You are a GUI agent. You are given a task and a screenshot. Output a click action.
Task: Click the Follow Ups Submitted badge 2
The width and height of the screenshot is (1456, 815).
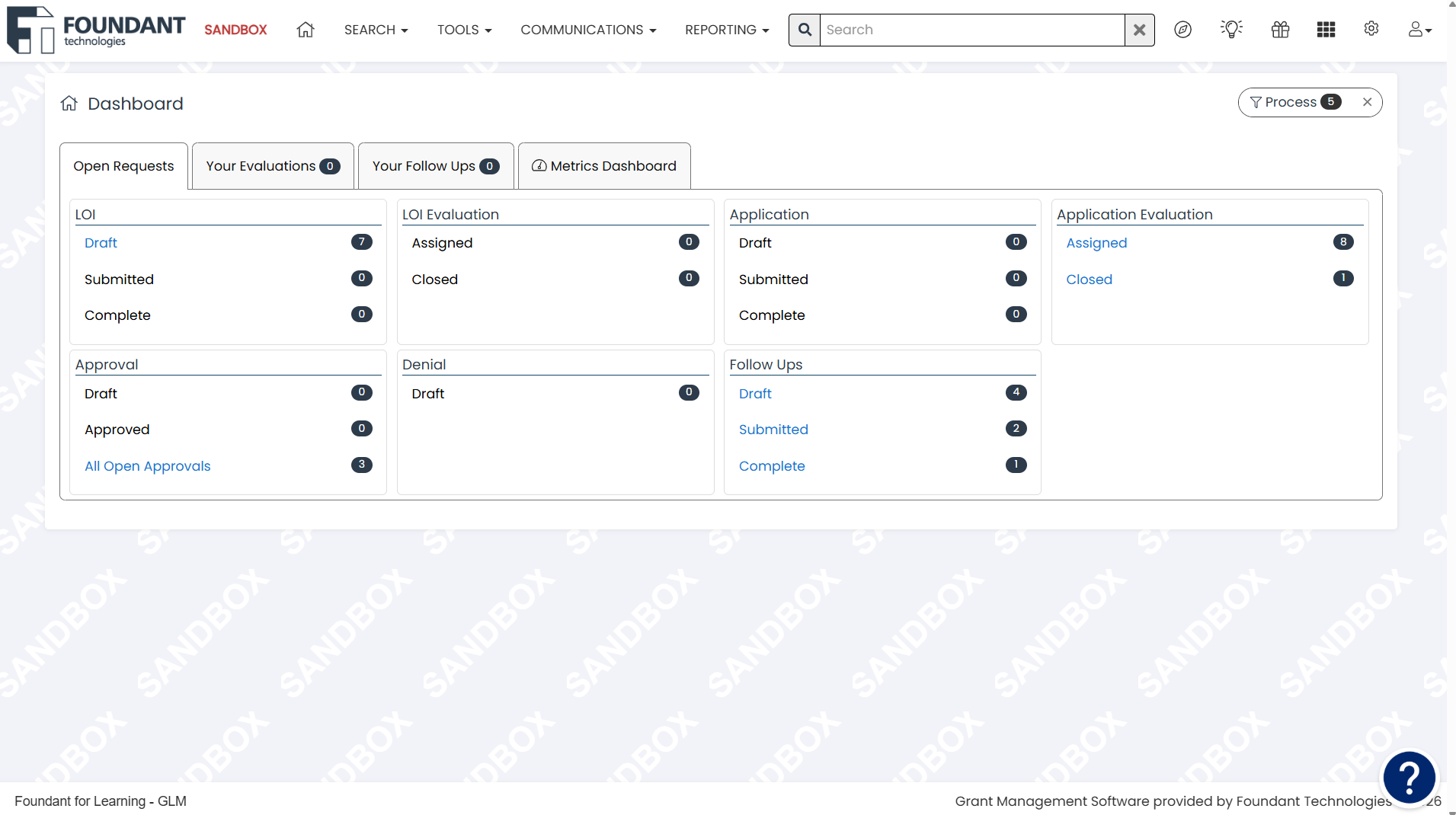tap(1016, 428)
